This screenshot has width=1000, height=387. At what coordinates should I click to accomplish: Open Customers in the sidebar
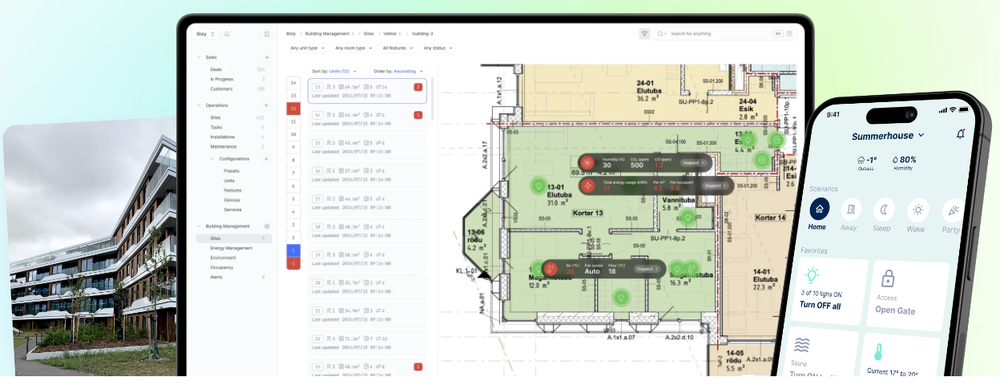pos(221,89)
